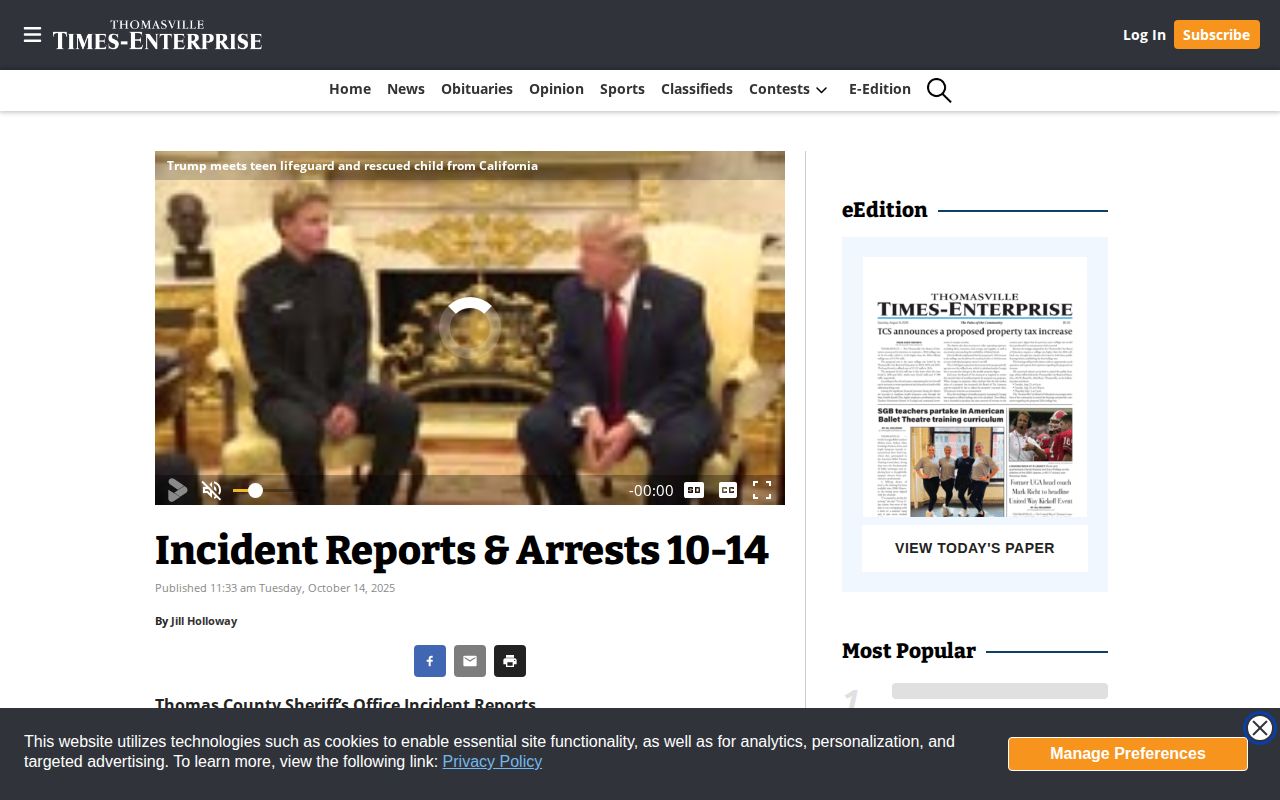Click the Most Popular section heading
This screenshot has width=1280, height=800.
909,651
